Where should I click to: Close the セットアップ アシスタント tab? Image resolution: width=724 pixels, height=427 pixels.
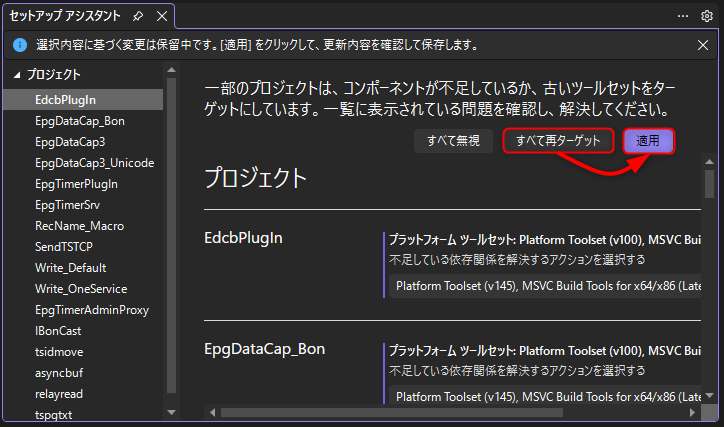pos(159,16)
